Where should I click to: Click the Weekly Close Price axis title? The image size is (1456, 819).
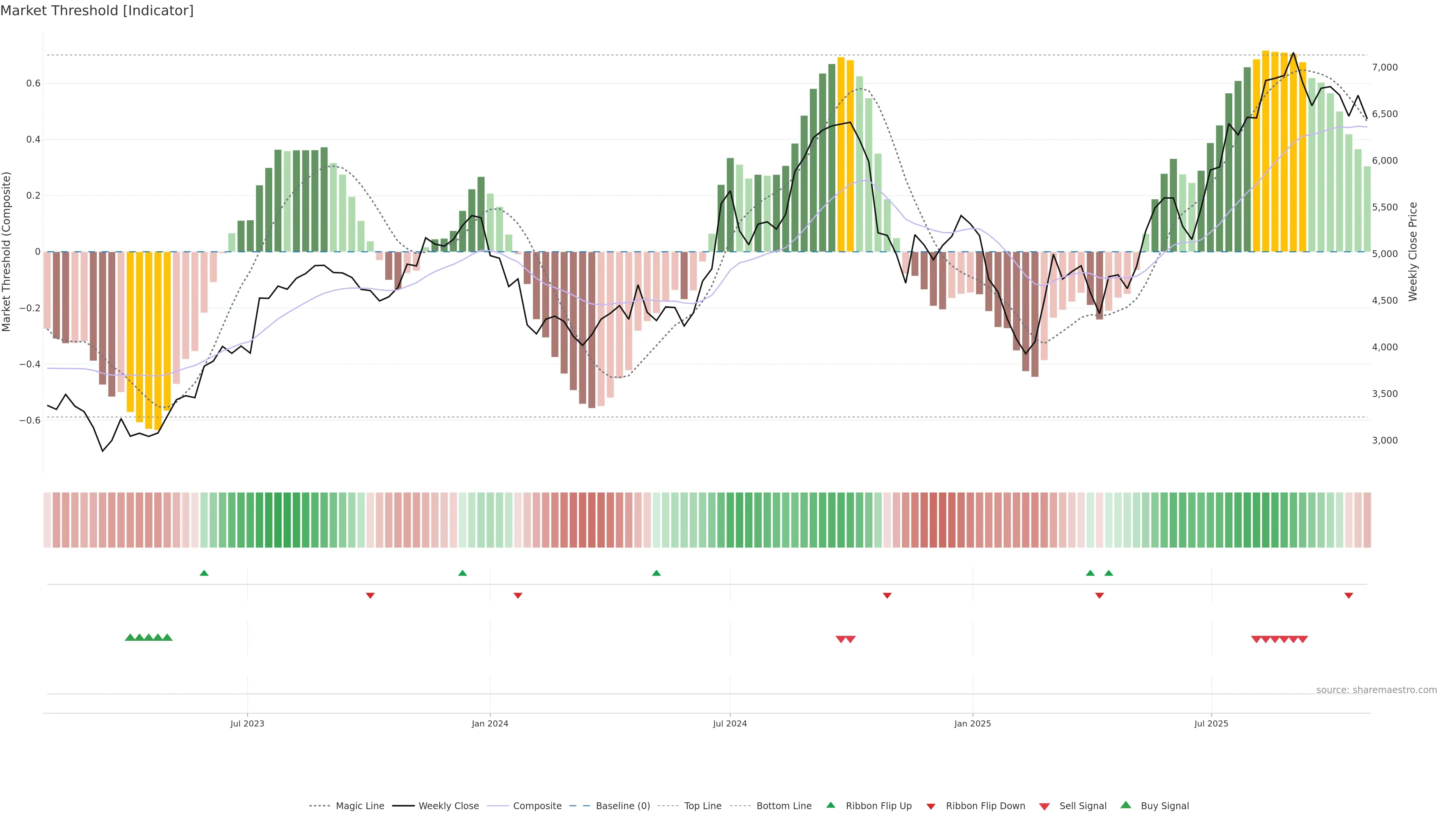[x=1413, y=251]
